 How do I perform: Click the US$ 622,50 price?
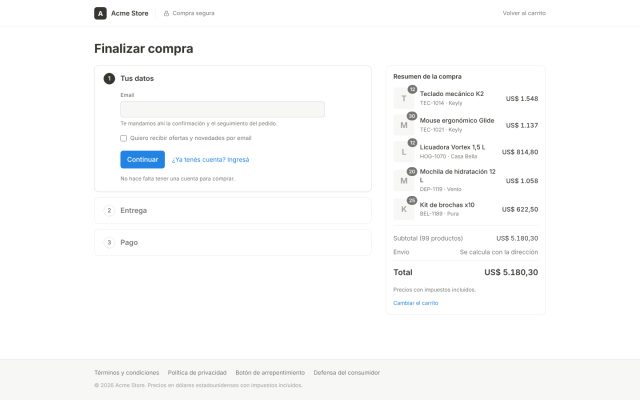tap(520, 209)
